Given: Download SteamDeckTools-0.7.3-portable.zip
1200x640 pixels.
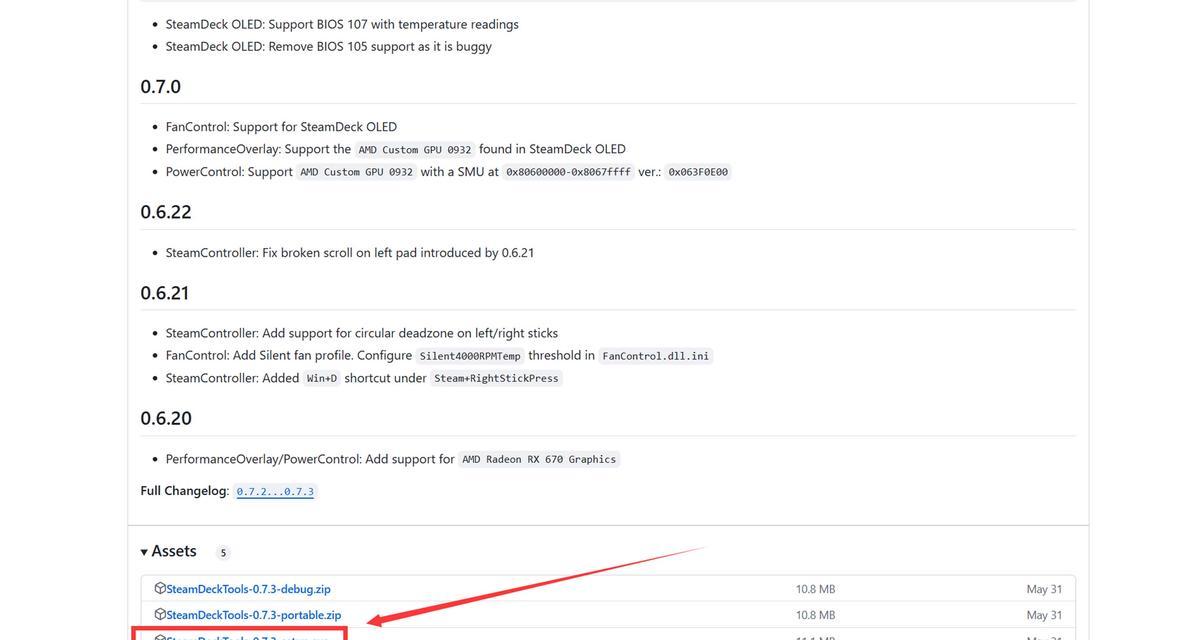Looking at the screenshot, I should pos(254,615).
